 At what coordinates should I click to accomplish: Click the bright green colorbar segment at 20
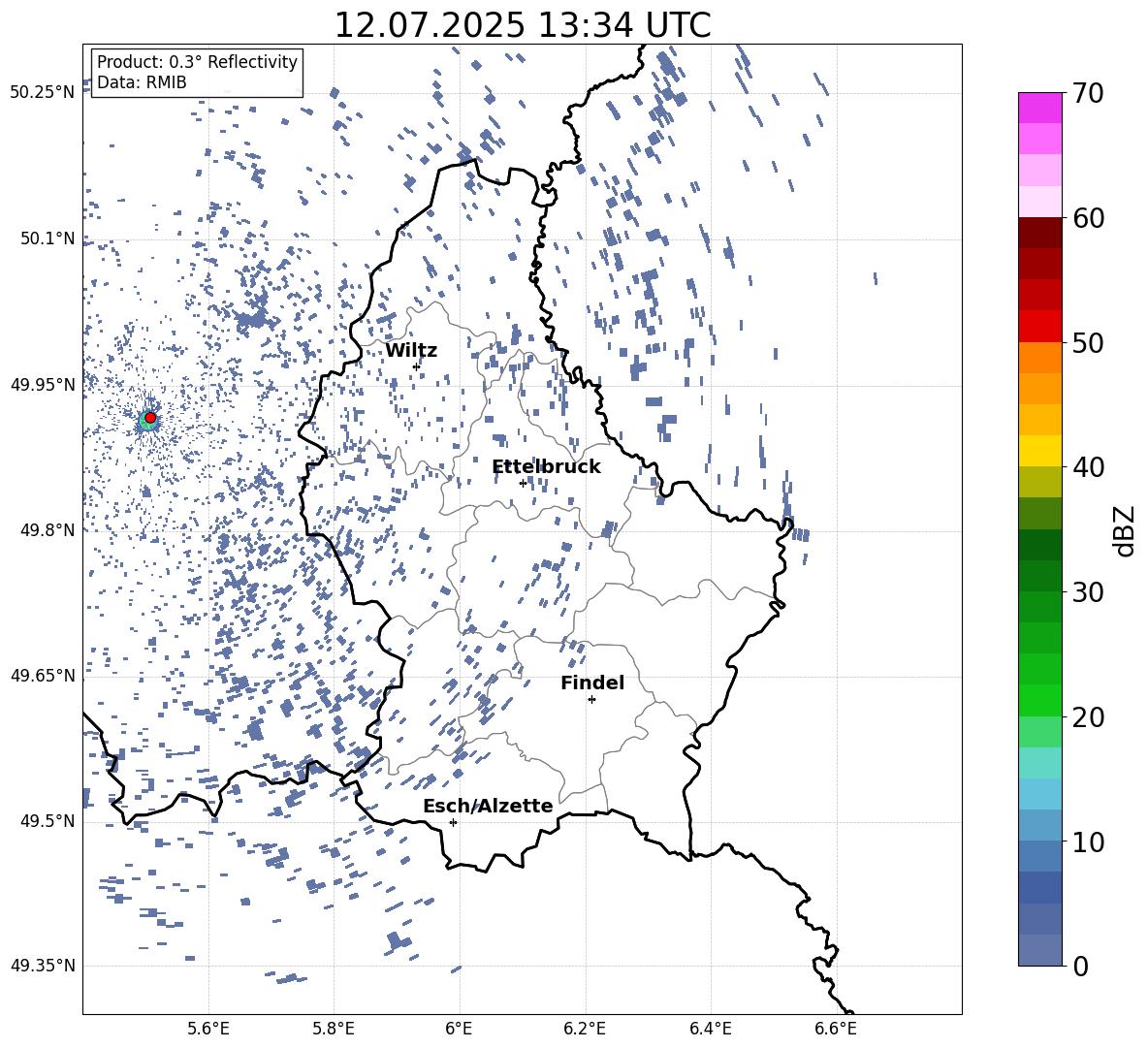coord(1040,700)
